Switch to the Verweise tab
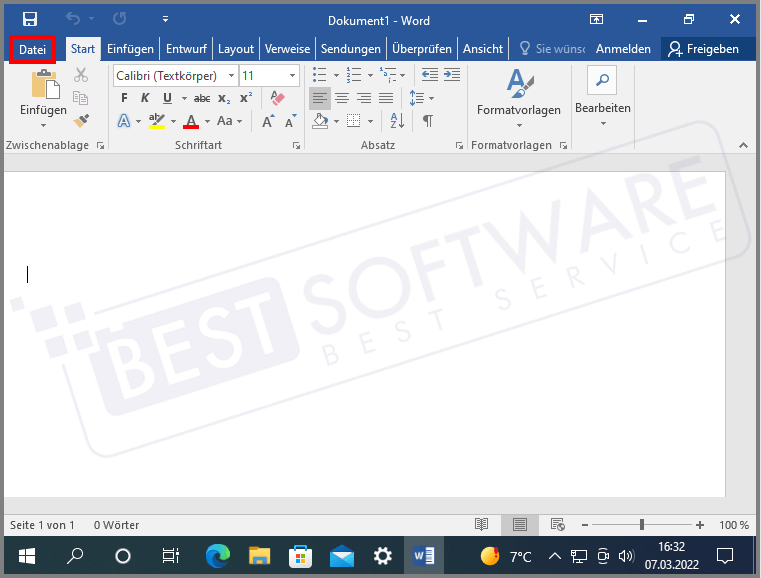761x578 pixels. (x=287, y=49)
